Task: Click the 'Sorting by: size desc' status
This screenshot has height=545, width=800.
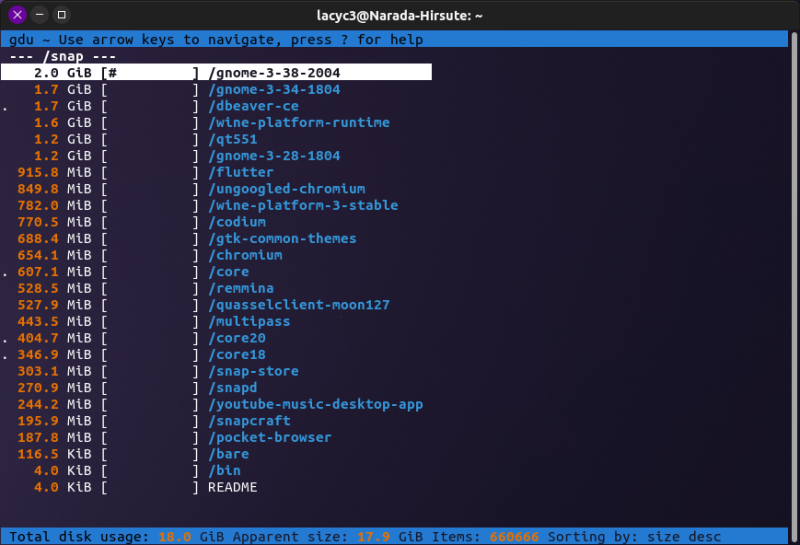Action: [634, 536]
